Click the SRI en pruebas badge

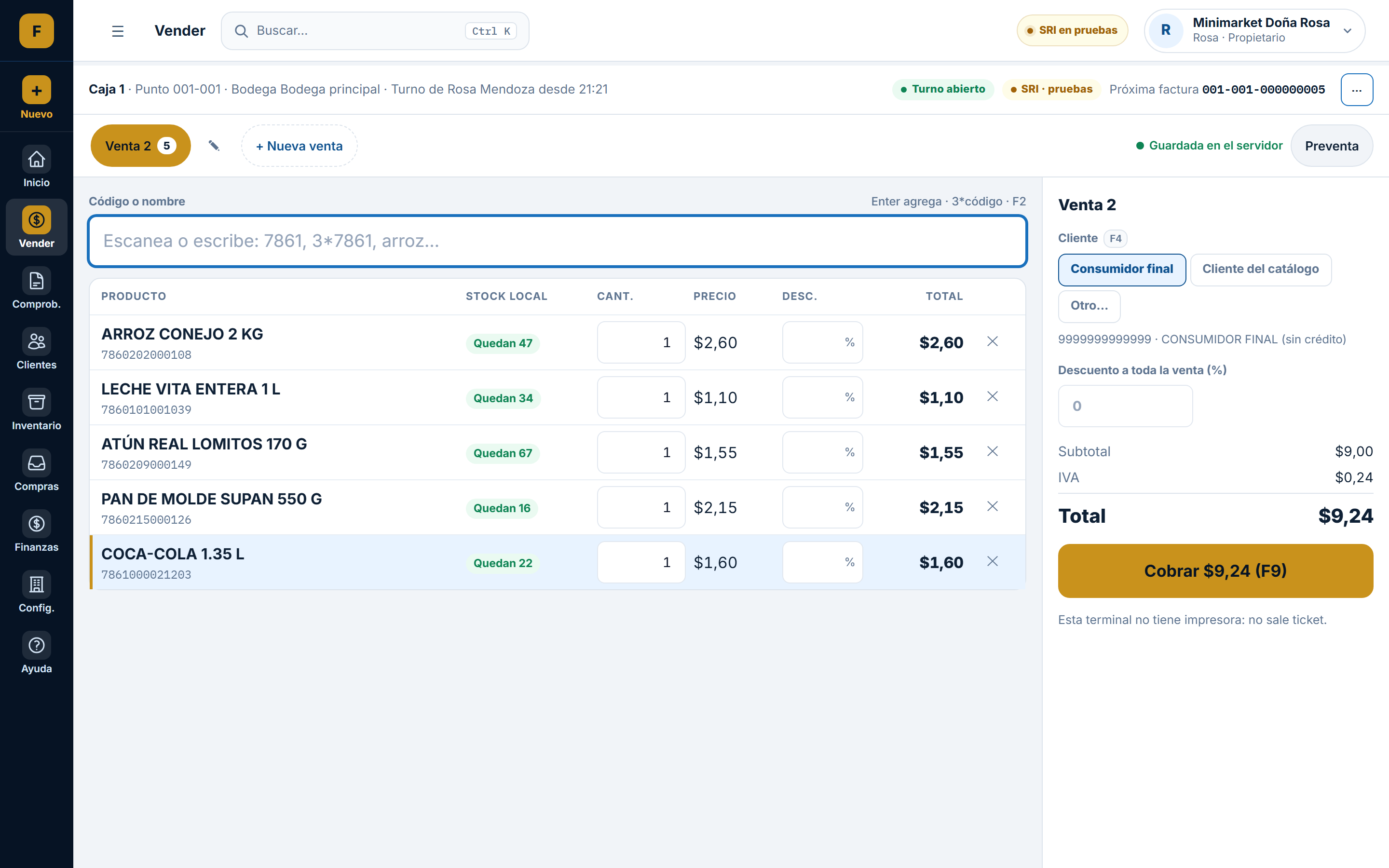tap(1072, 30)
